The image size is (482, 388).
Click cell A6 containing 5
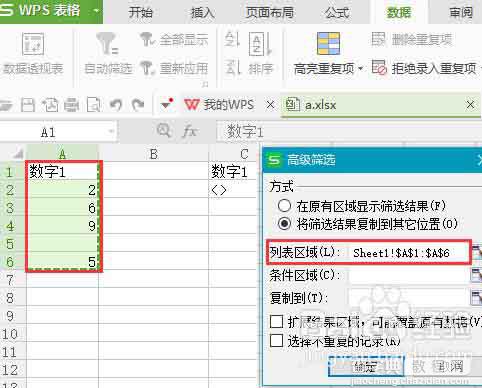[63, 261]
